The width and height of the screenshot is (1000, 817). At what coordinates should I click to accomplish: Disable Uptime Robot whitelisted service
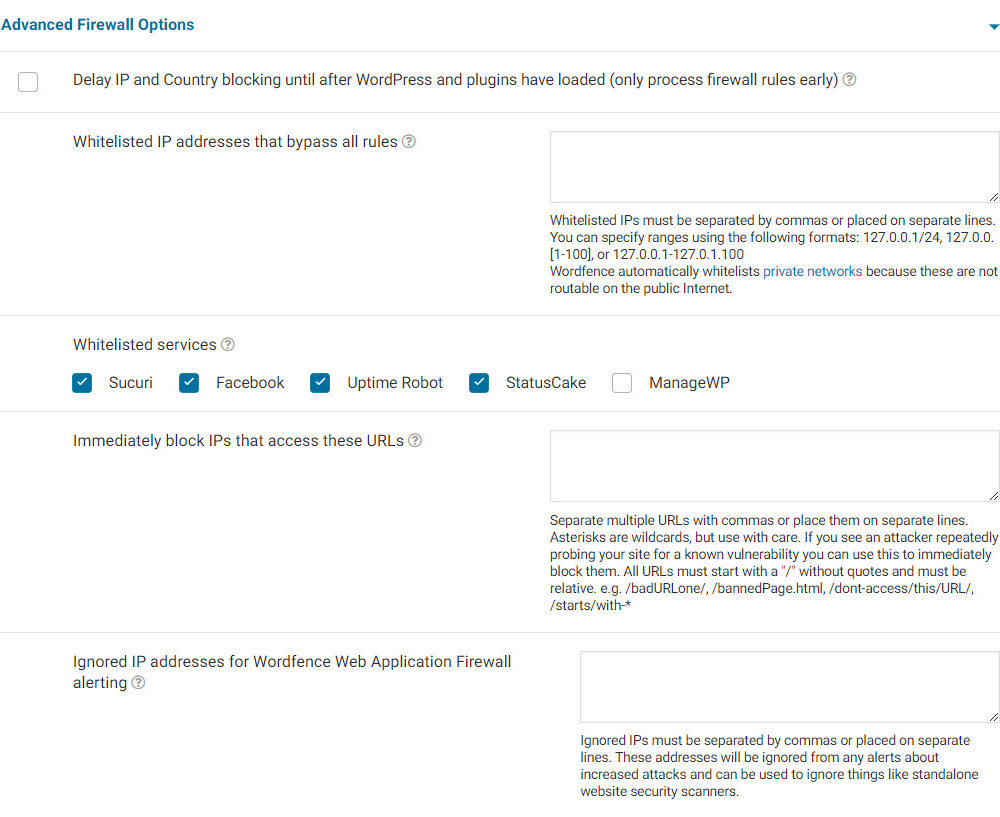click(x=320, y=383)
